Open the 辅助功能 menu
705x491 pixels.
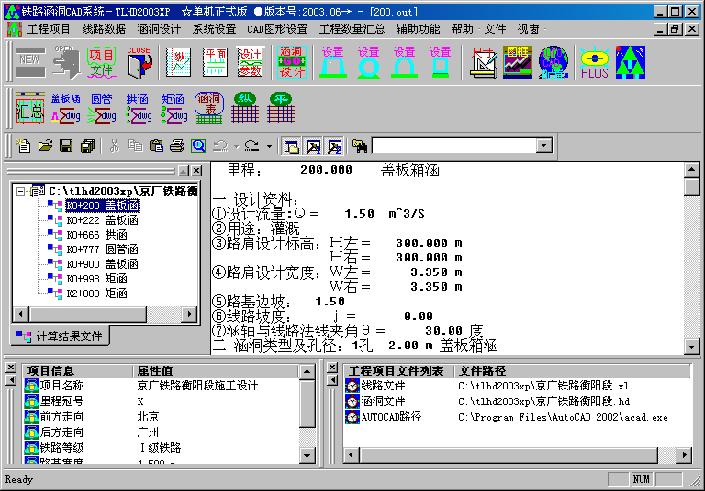click(418, 29)
